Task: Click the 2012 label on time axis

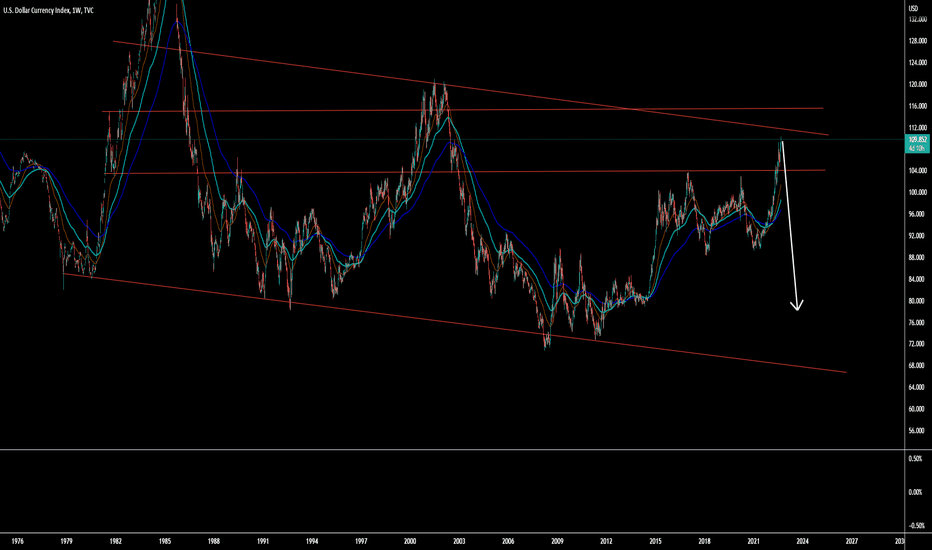Action: 606,541
